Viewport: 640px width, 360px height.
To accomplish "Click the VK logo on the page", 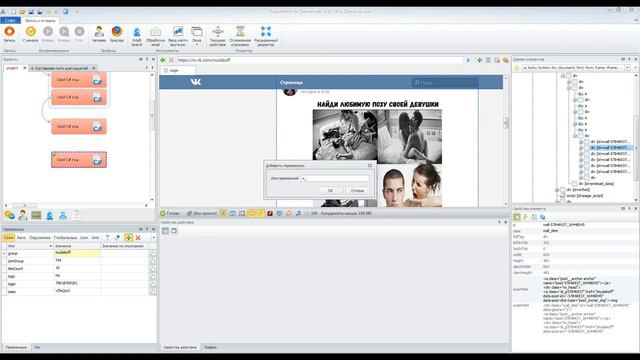I will coord(196,82).
